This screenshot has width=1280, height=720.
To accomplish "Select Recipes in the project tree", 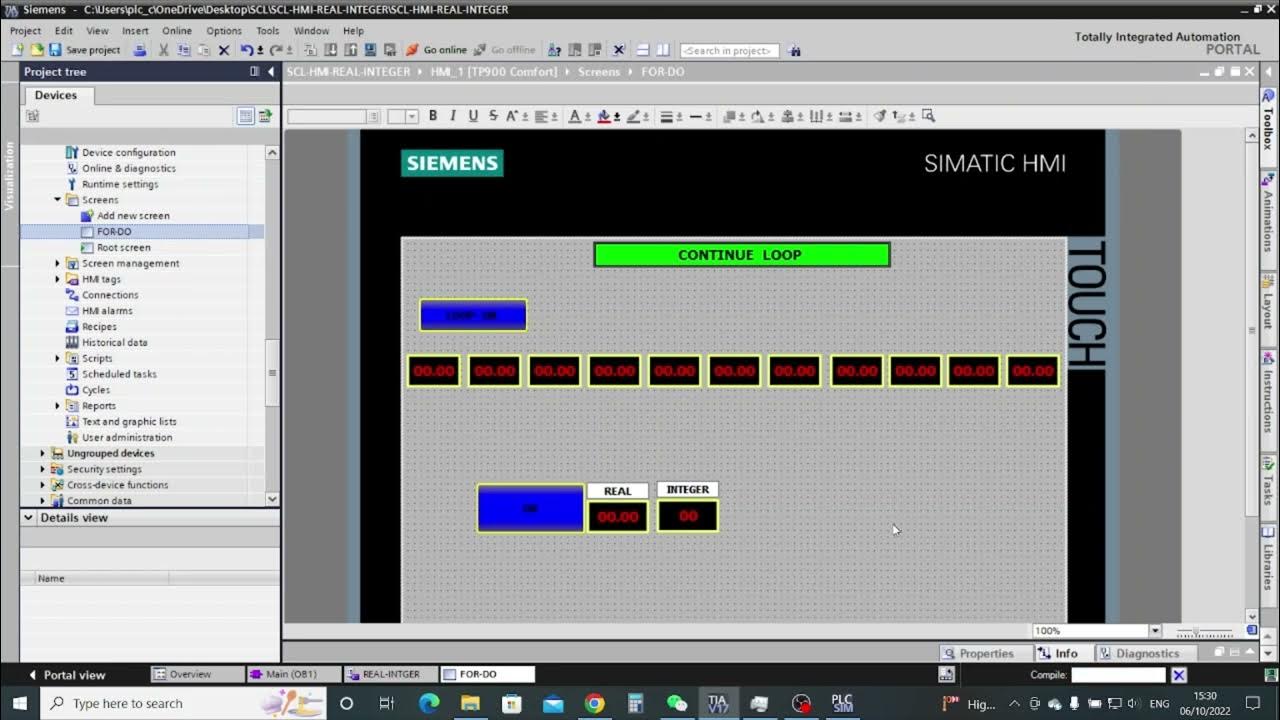I will [x=99, y=327].
